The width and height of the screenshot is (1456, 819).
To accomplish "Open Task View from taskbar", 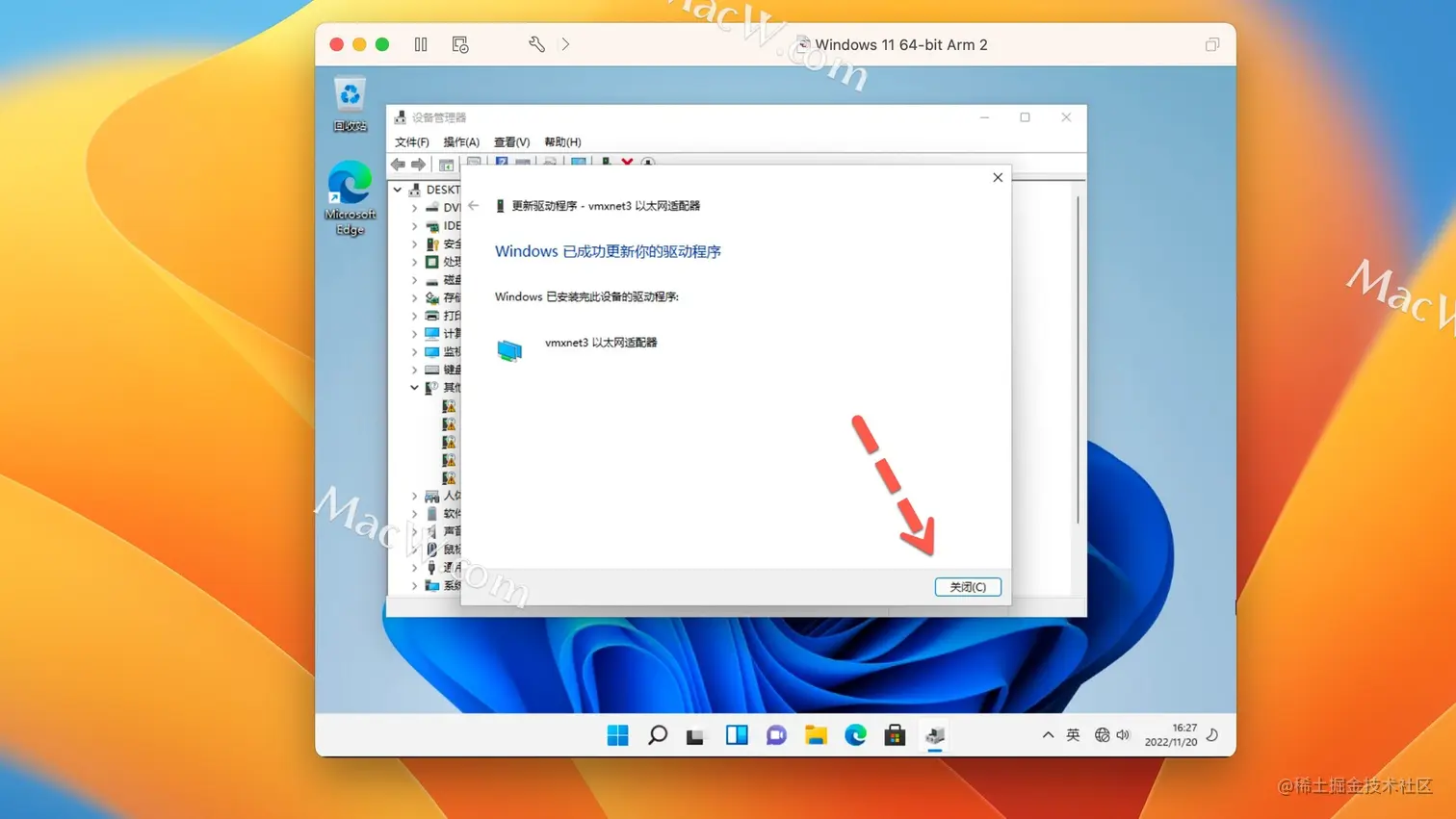I will pos(695,735).
